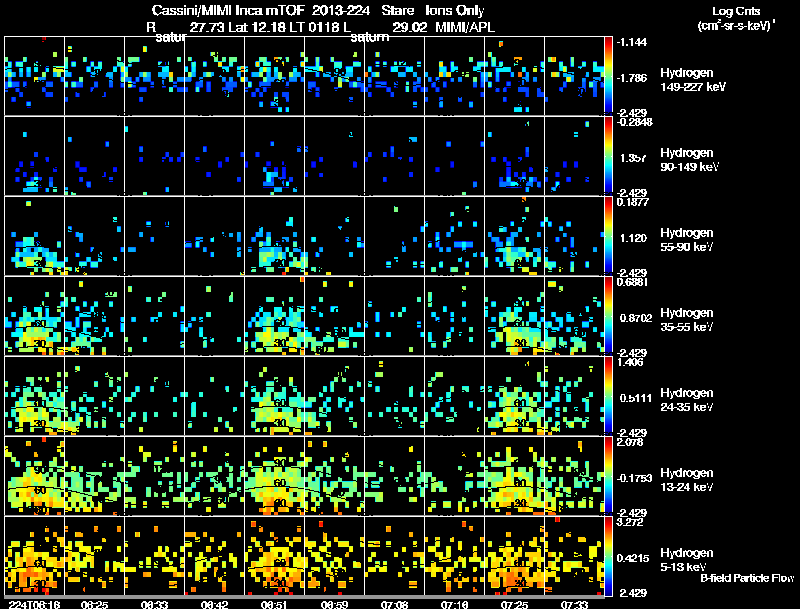Screen dimensions: 800x609
Task: Open the 35-55 keV image panel at 07:25
Action: pos(514,316)
